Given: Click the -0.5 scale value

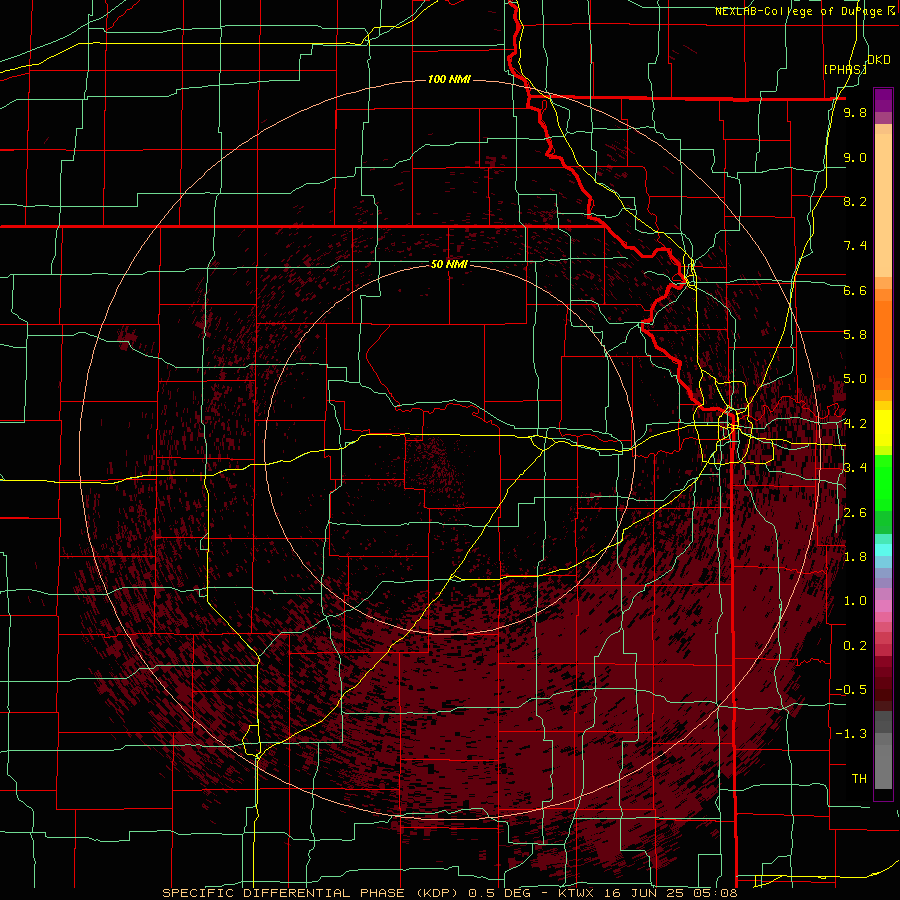Looking at the screenshot, I should click(852, 690).
